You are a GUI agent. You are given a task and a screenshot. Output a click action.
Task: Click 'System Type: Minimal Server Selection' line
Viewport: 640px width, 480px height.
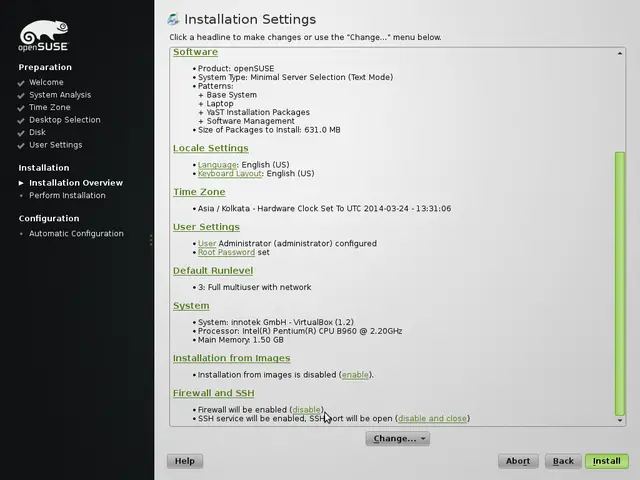tap(295, 77)
